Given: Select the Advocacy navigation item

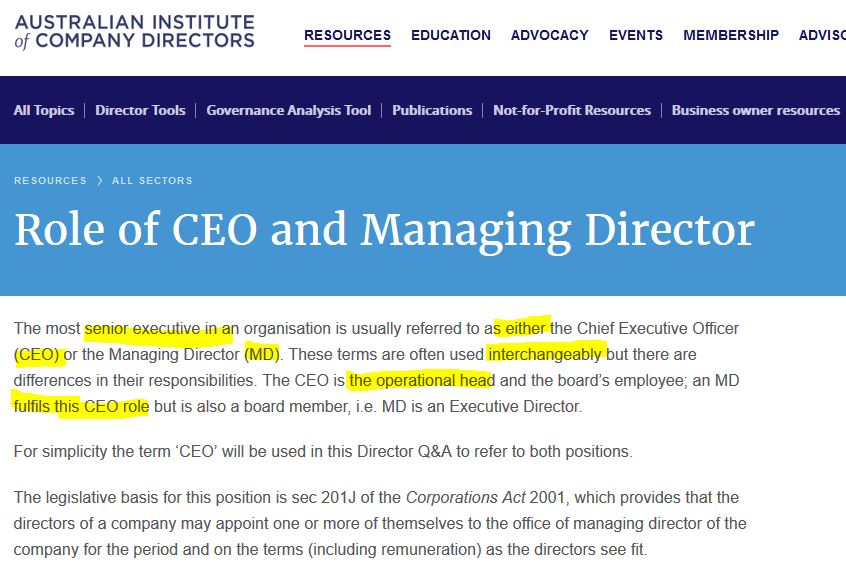Looking at the screenshot, I should (550, 35).
